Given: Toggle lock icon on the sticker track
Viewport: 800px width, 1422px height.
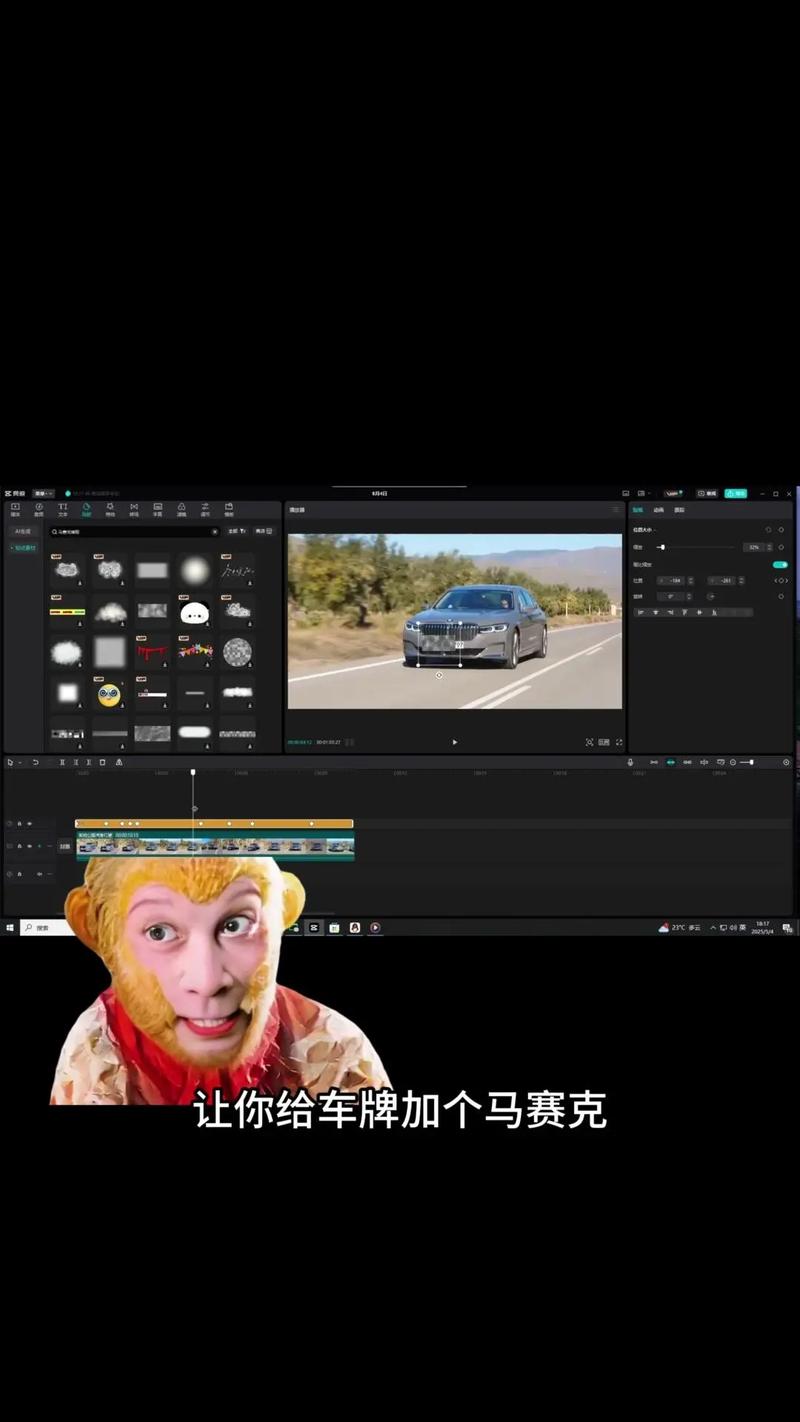Looking at the screenshot, I should click(x=19, y=823).
